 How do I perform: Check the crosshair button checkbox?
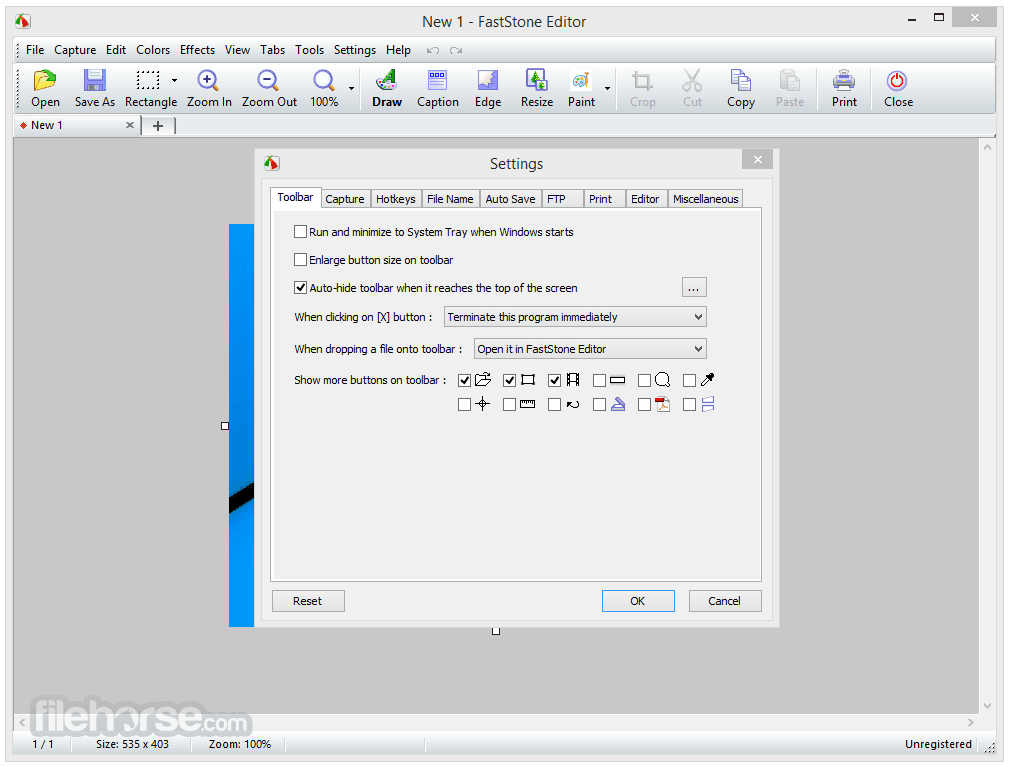(464, 405)
